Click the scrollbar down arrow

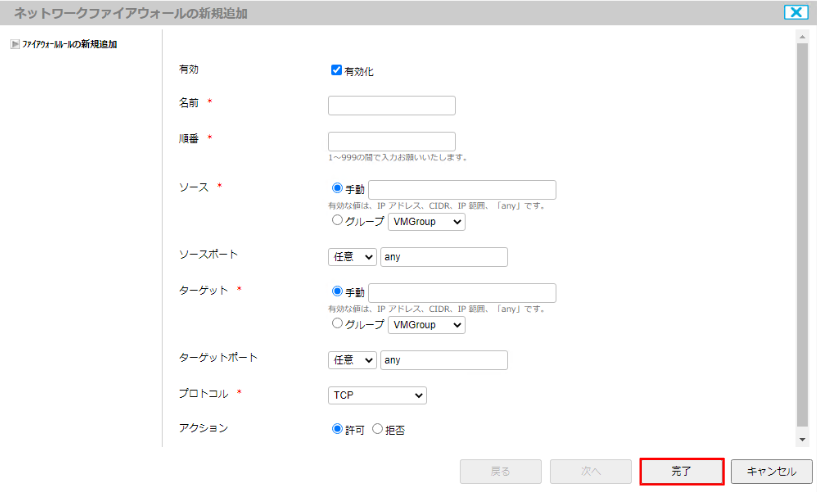pyautogui.click(x=802, y=439)
